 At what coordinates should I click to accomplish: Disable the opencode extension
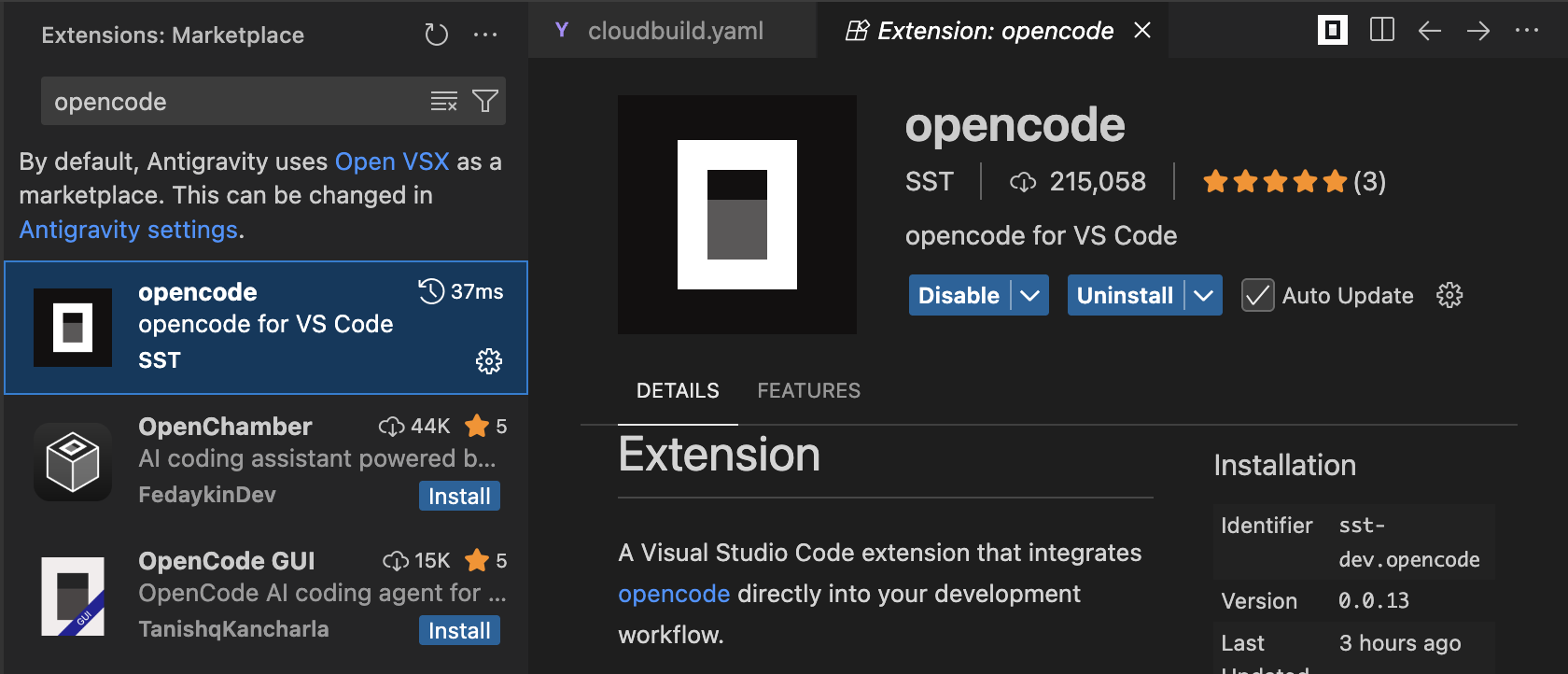pos(959,295)
